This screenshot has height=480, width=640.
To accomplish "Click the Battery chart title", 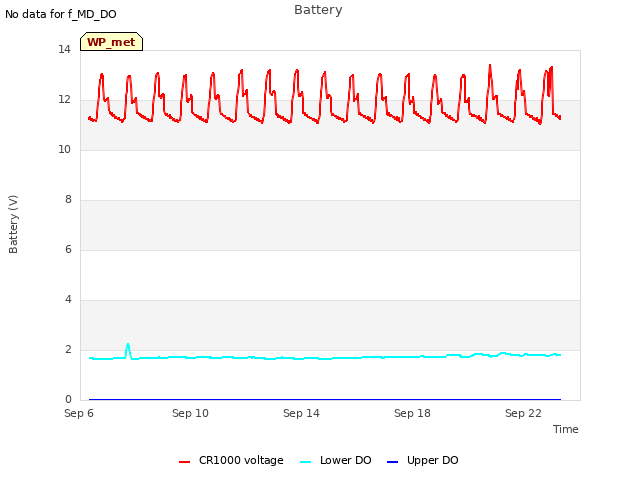I will [318, 10].
